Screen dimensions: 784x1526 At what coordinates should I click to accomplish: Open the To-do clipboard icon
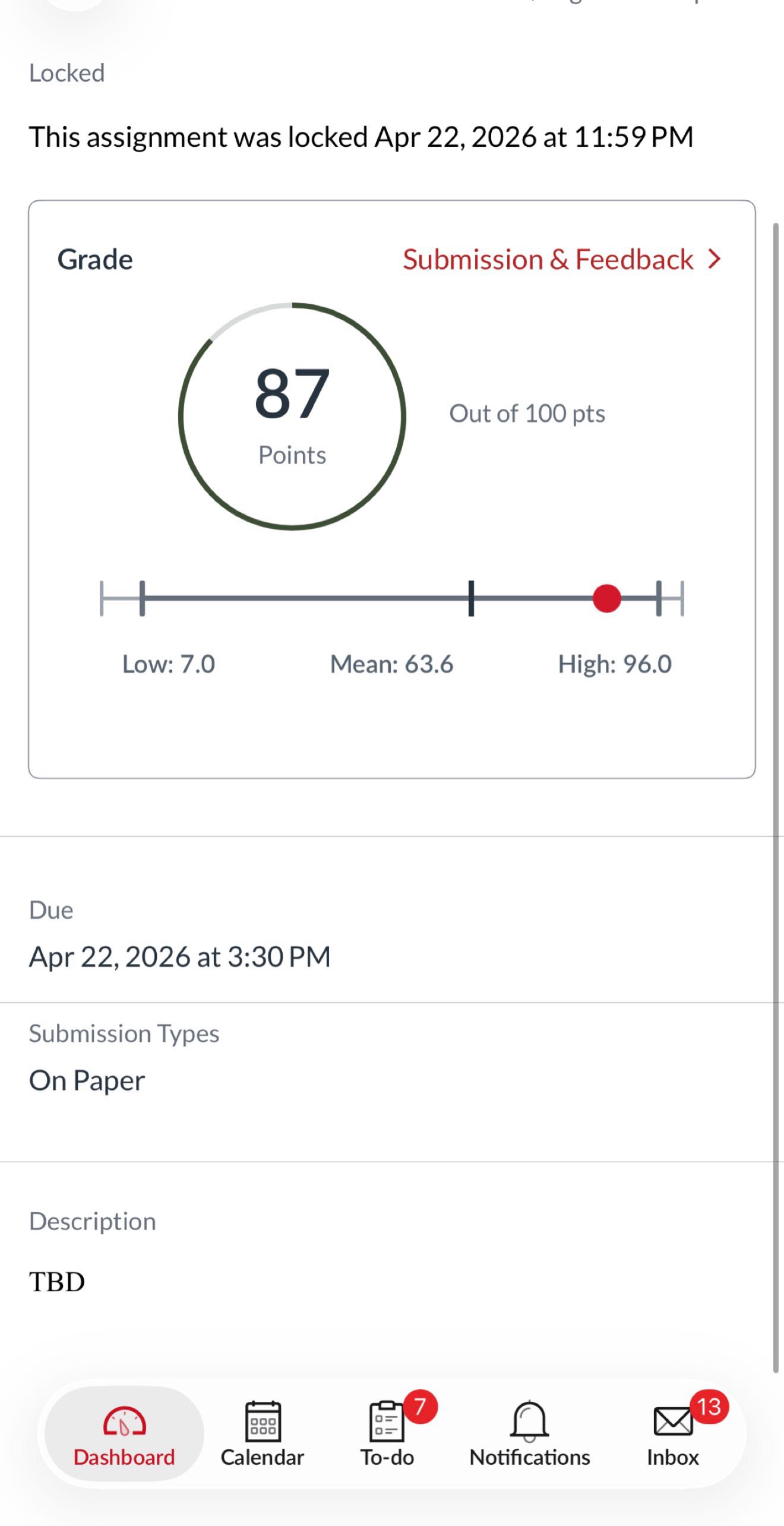[x=386, y=1422]
